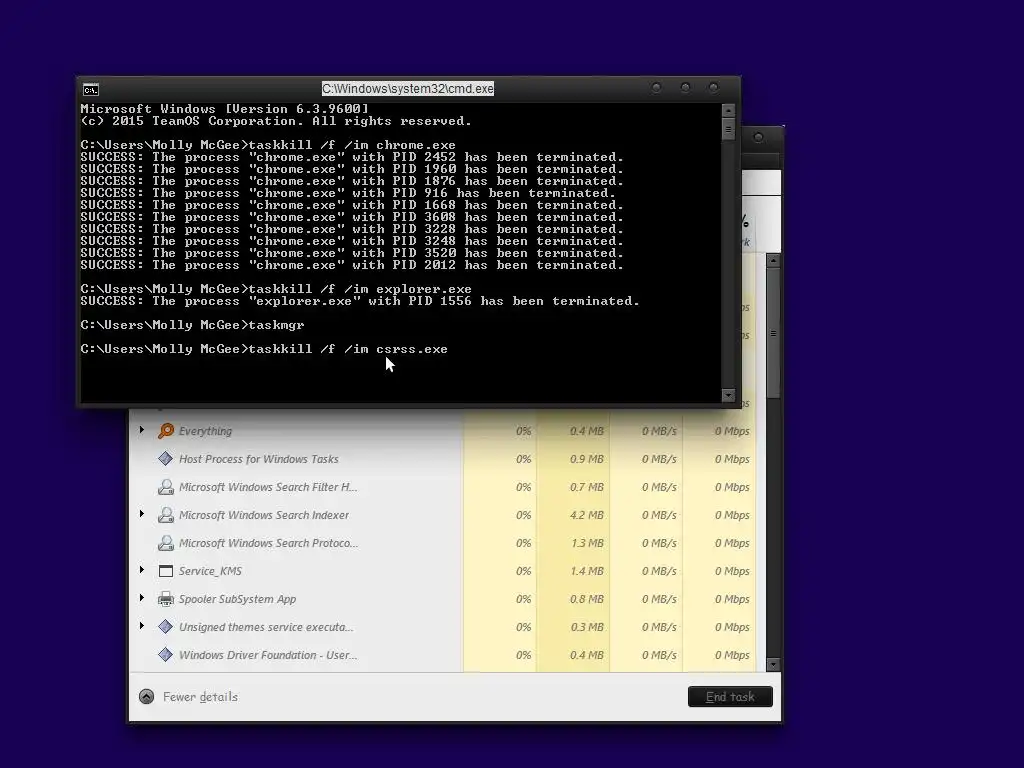
Task: Click Task Manager scrollbar down arrow
Action: [773, 665]
